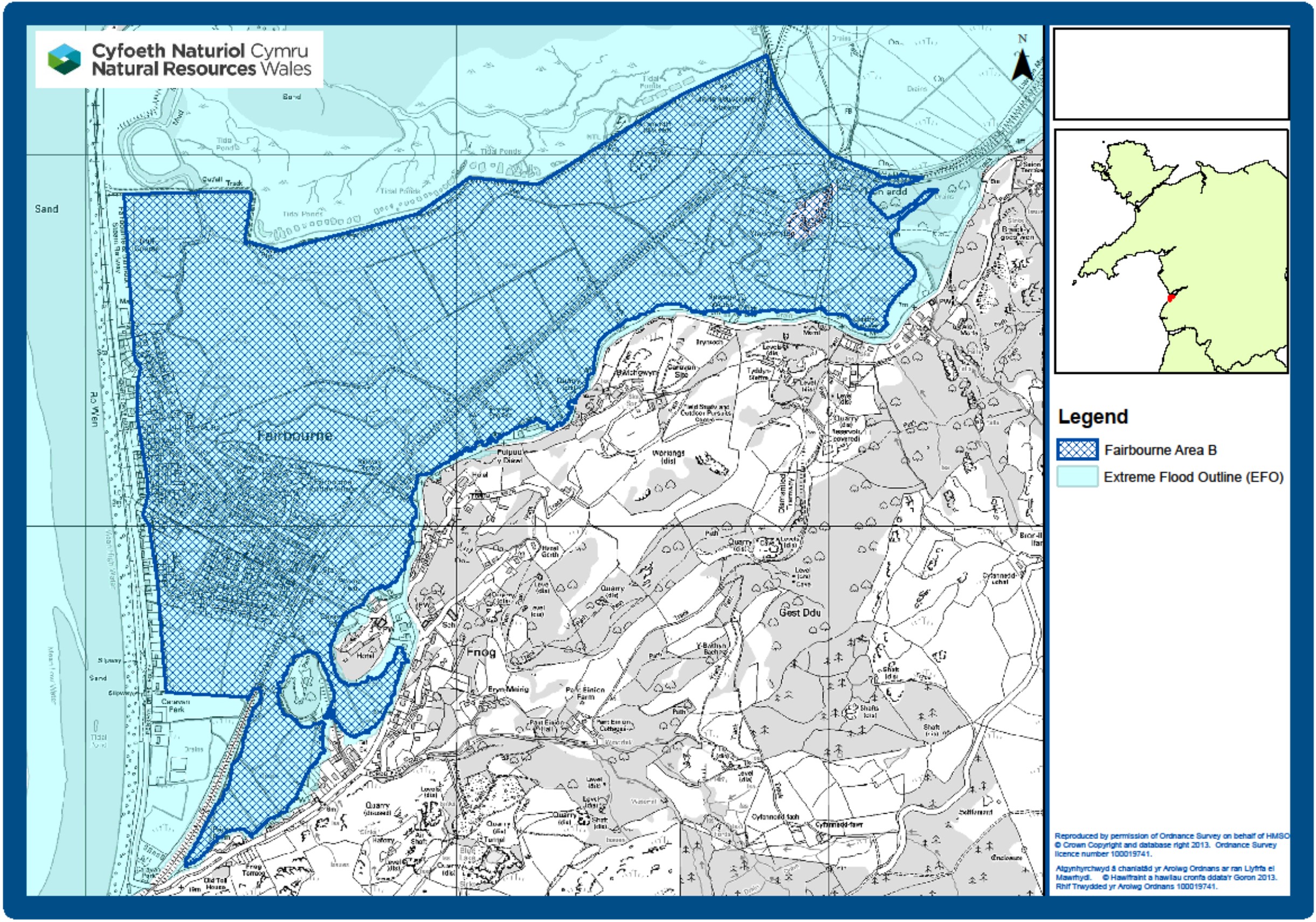The height and width of the screenshot is (922, 1316).
Task: Click the Friog place name label
Action: (x=480, y=652)
